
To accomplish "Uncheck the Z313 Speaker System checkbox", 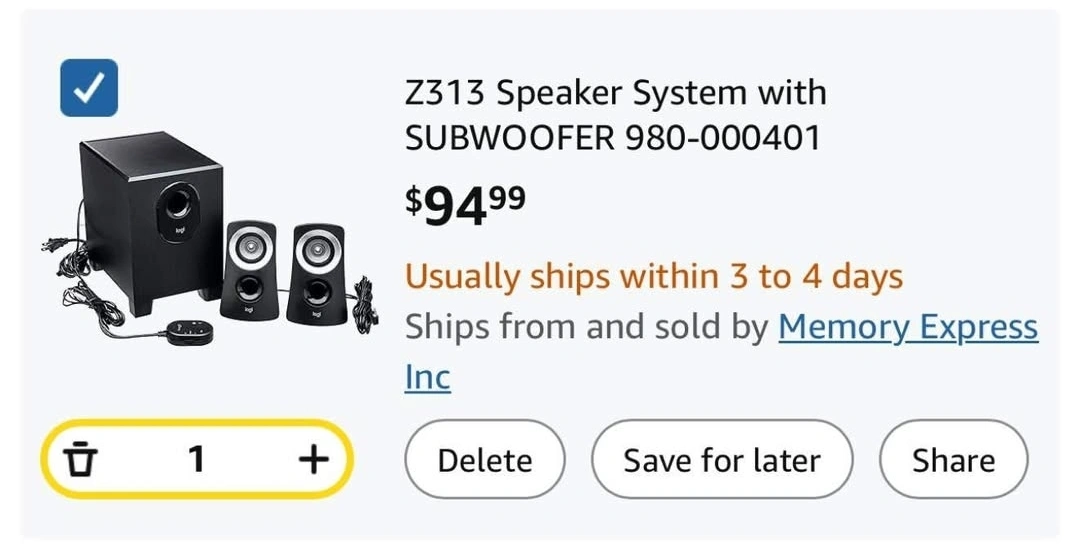I will (x=89, y=88).
